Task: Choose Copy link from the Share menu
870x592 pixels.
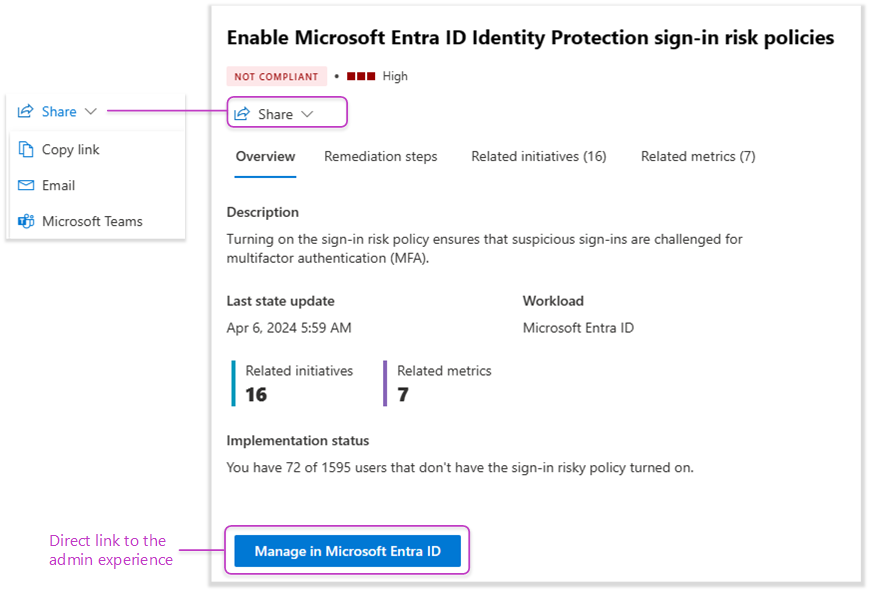Action: tap(71, 150)
